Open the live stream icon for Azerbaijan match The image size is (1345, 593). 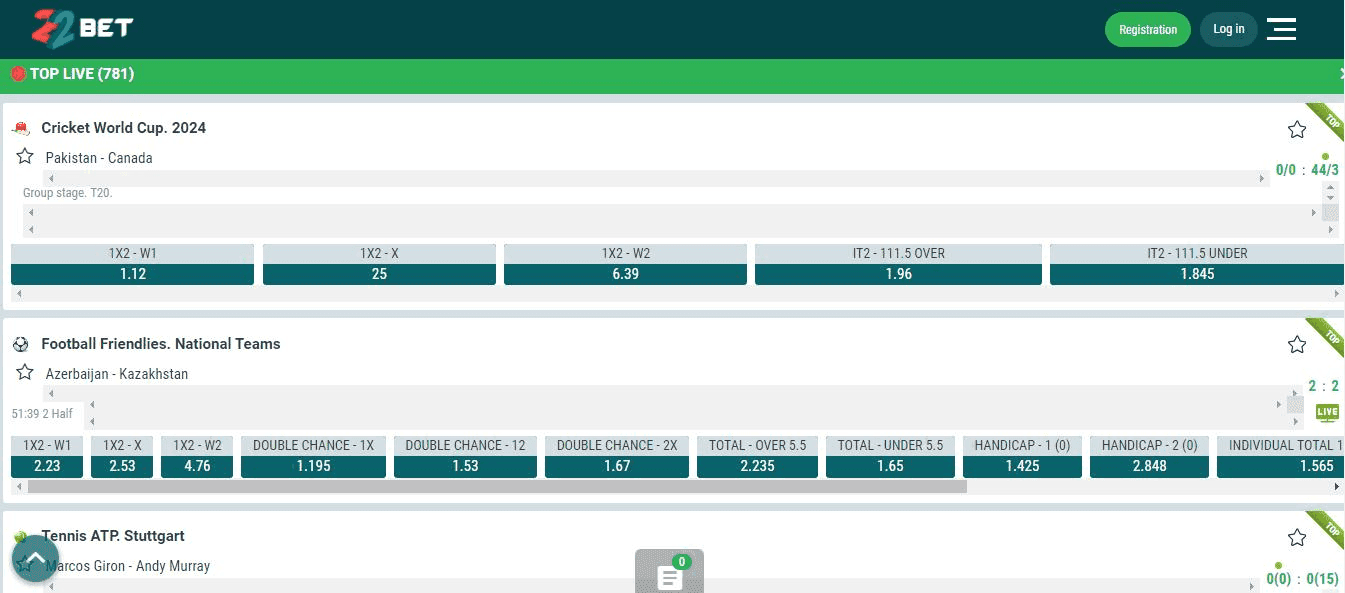(1327, 412)
